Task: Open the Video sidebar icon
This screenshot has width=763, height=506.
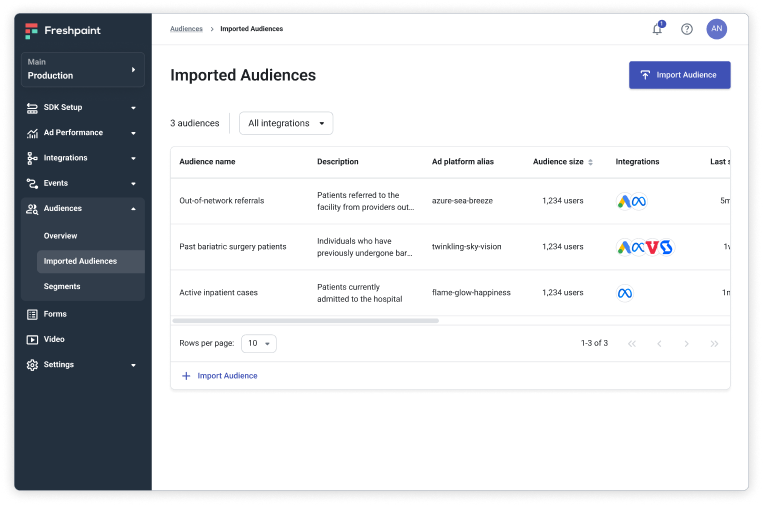Action: pyautogui.click(x=32, y=339)
